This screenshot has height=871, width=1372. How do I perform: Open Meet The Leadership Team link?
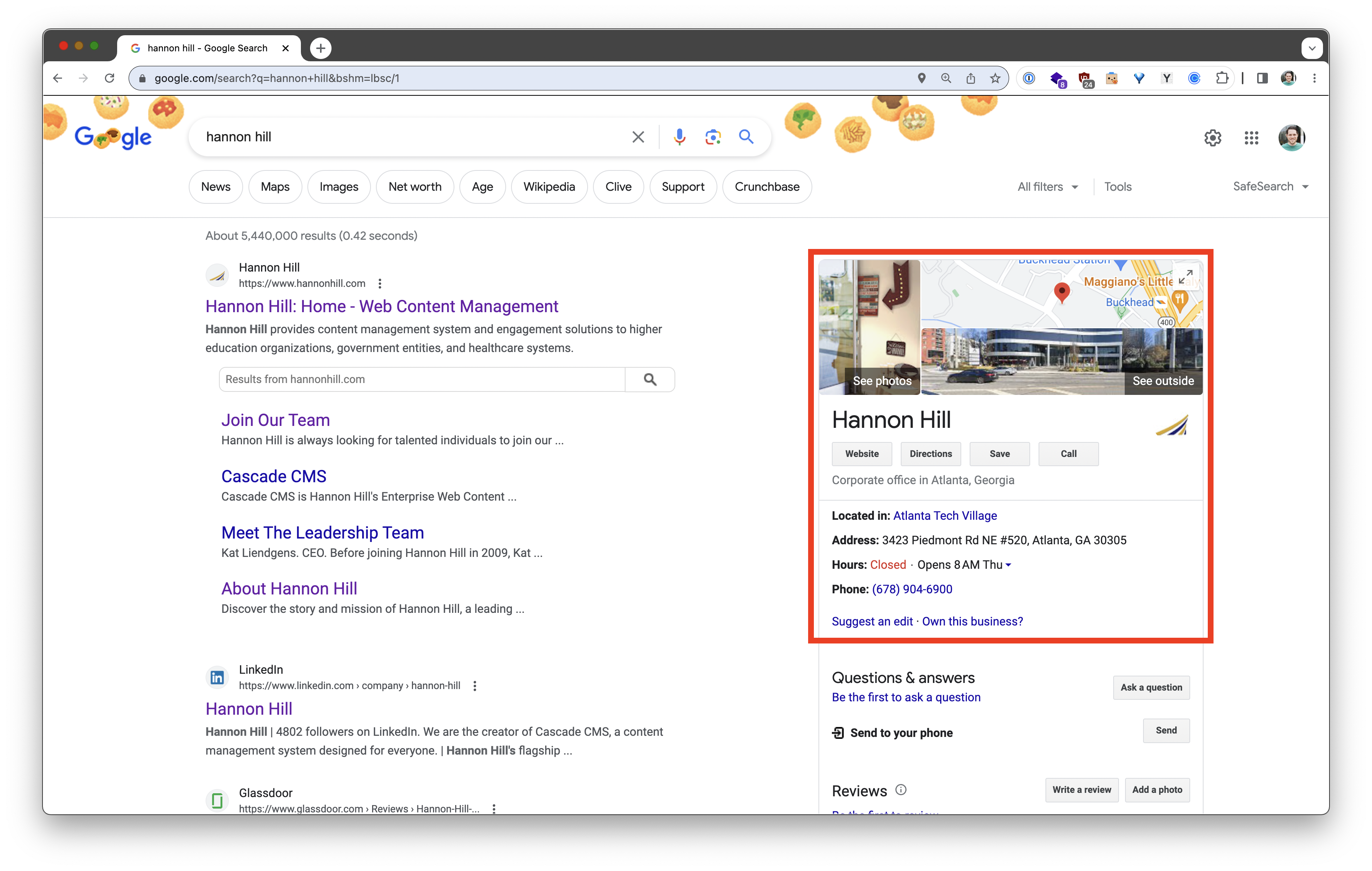pos(322,532)
